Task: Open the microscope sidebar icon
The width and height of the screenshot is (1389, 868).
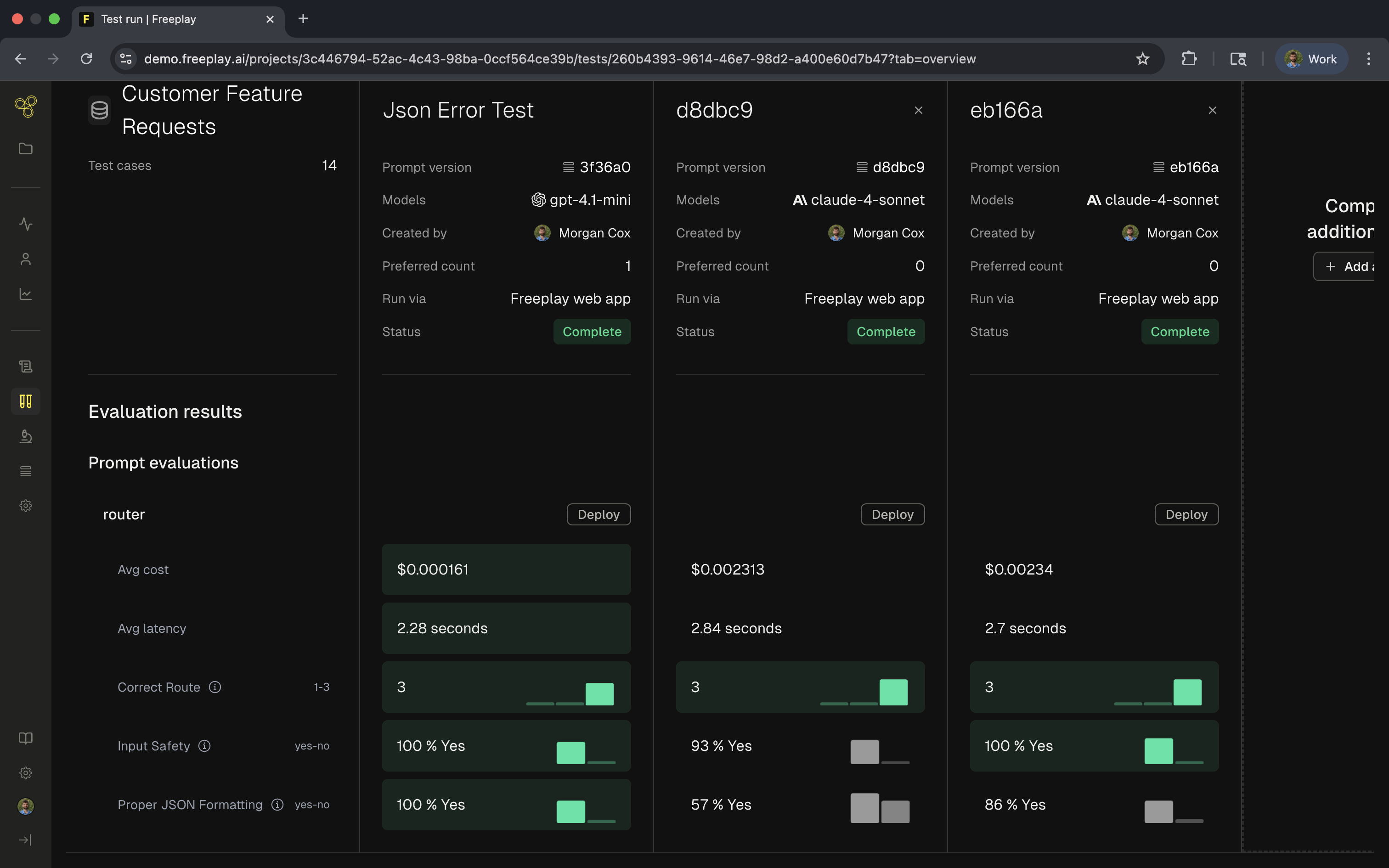Action: [x=26, y=436]
